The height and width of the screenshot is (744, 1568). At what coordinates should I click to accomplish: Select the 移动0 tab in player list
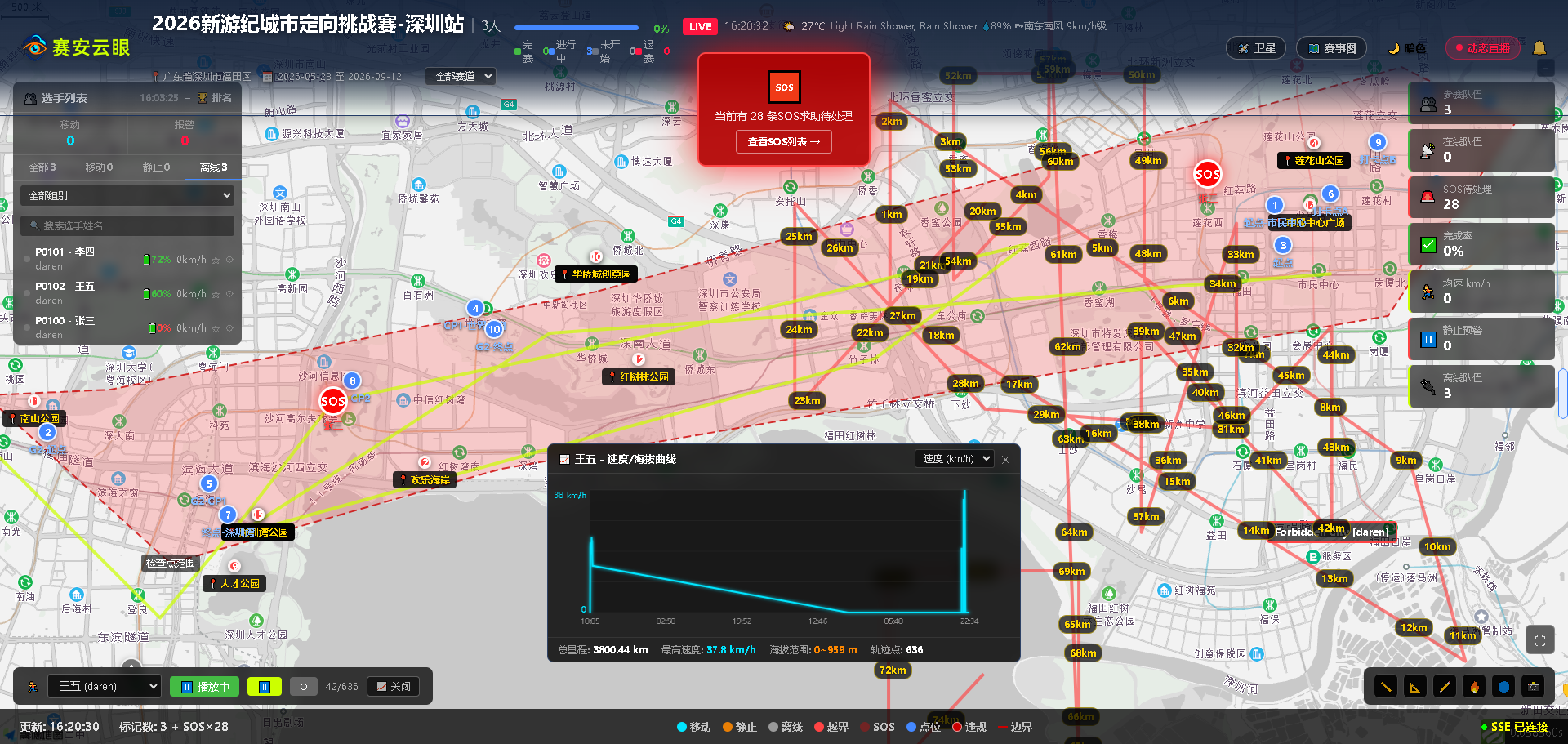click(x=99, y=167)
